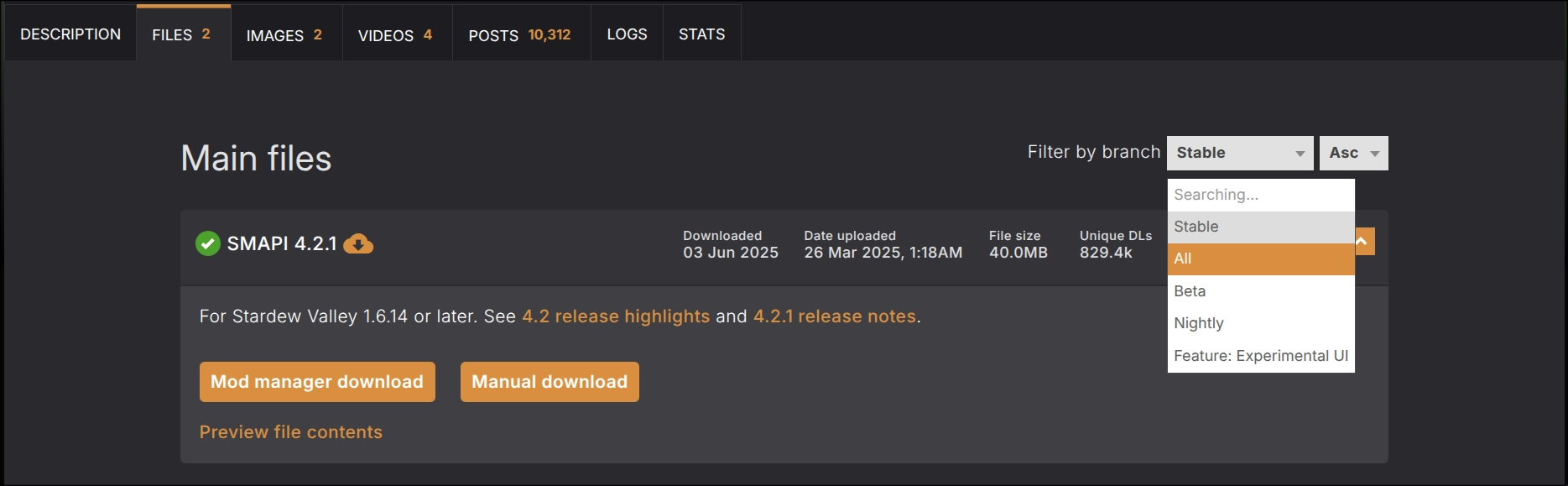Open the Stats tab

coord(702,34)
